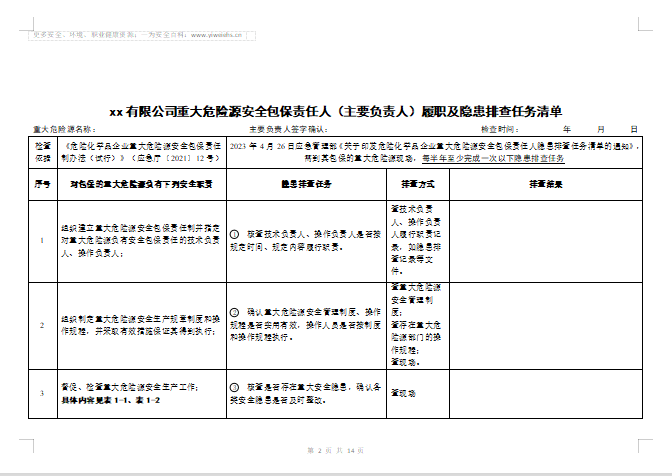Screen dimensions: 672x476
Task: Click the empty 排查结果 cell of row 2
Action: point(546,326)
